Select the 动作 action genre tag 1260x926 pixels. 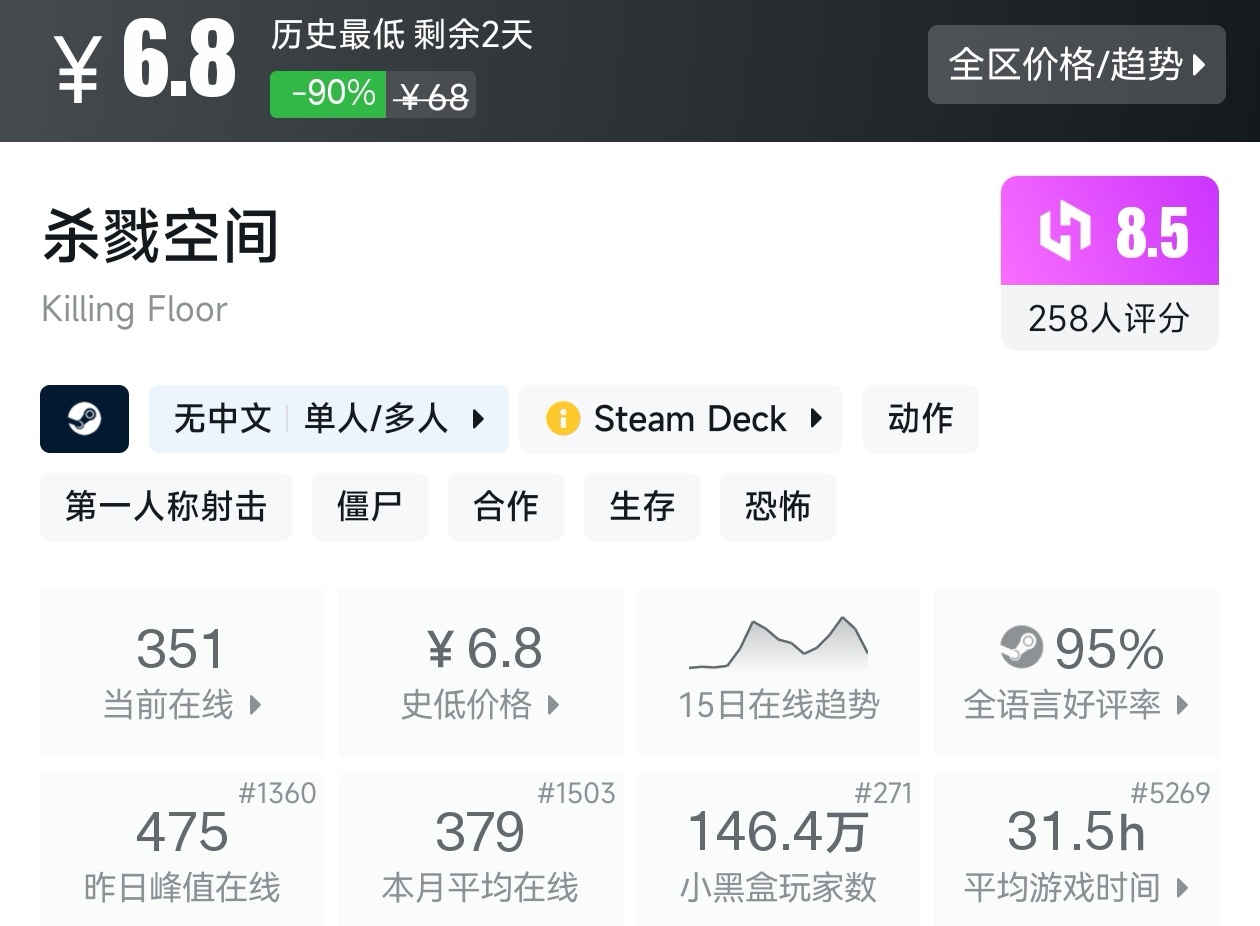[920, 419]
